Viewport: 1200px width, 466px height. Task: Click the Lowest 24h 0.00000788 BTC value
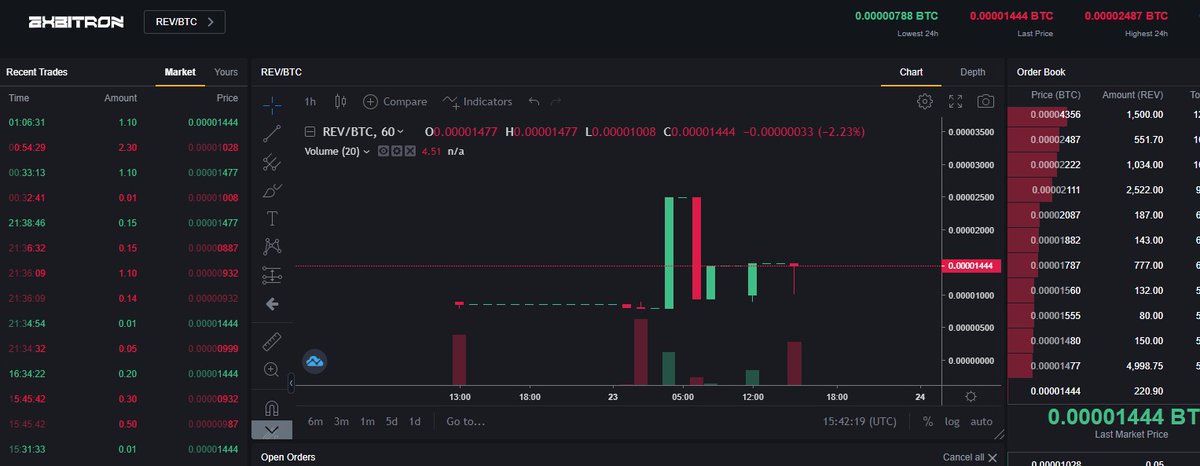(x=896, y=16)
